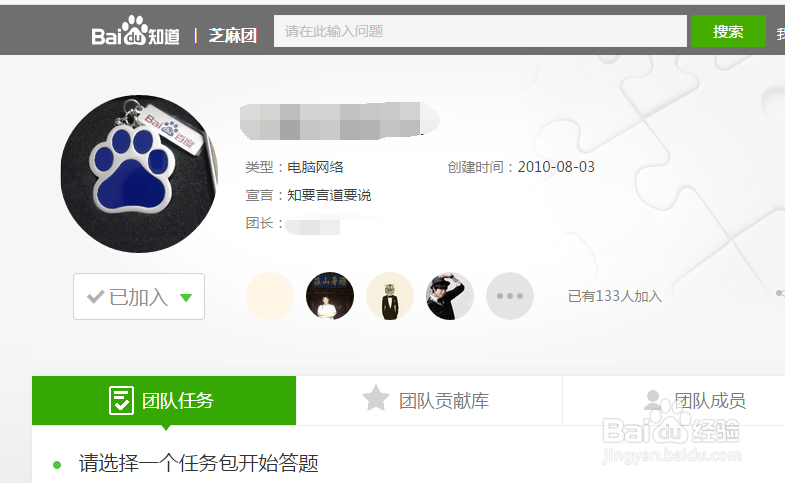Open the member avatar with night building photo
Screen dimensions: 785x483
330,296
